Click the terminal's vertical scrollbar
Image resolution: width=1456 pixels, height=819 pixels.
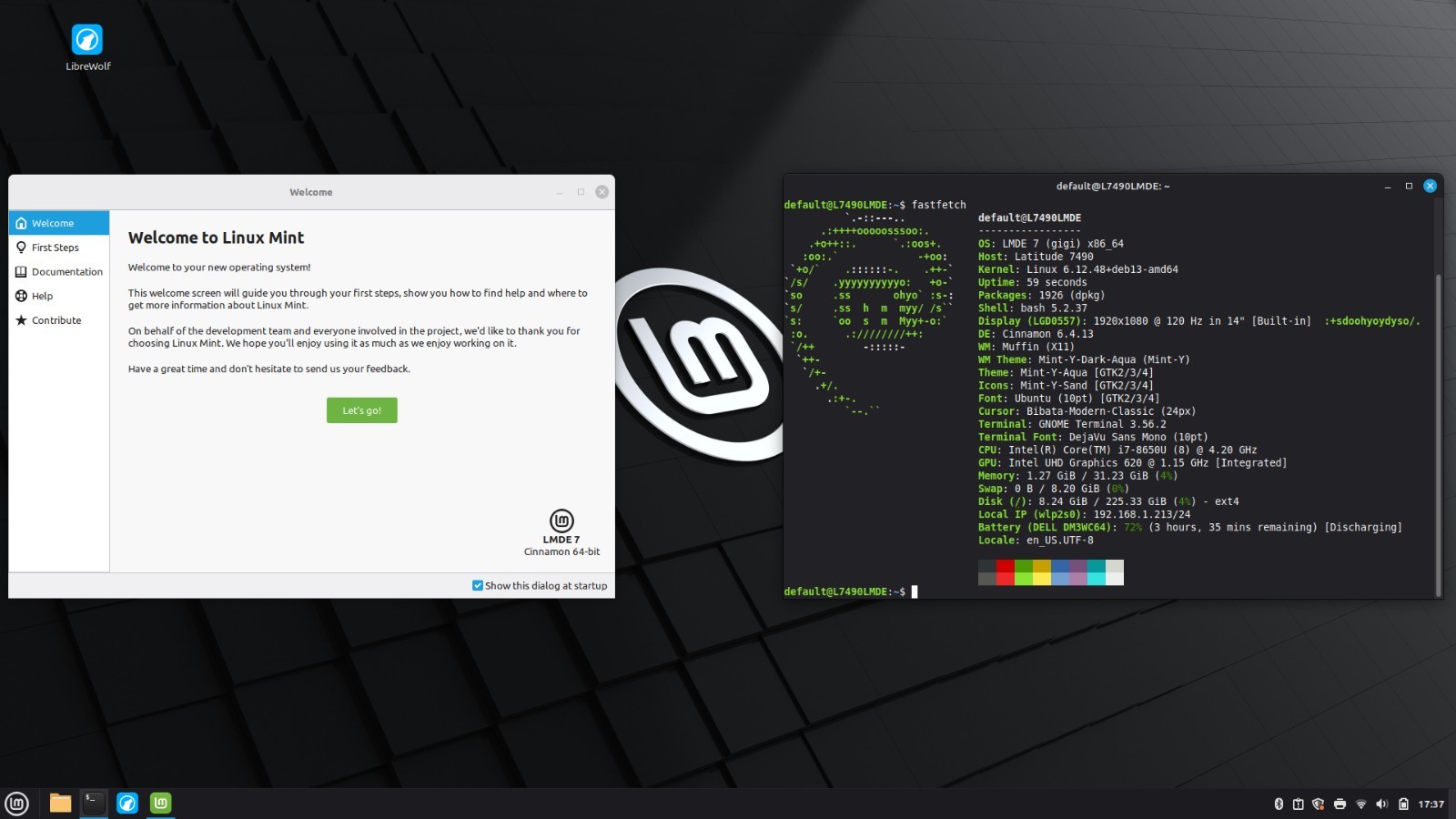click(x=1439, y=434)
